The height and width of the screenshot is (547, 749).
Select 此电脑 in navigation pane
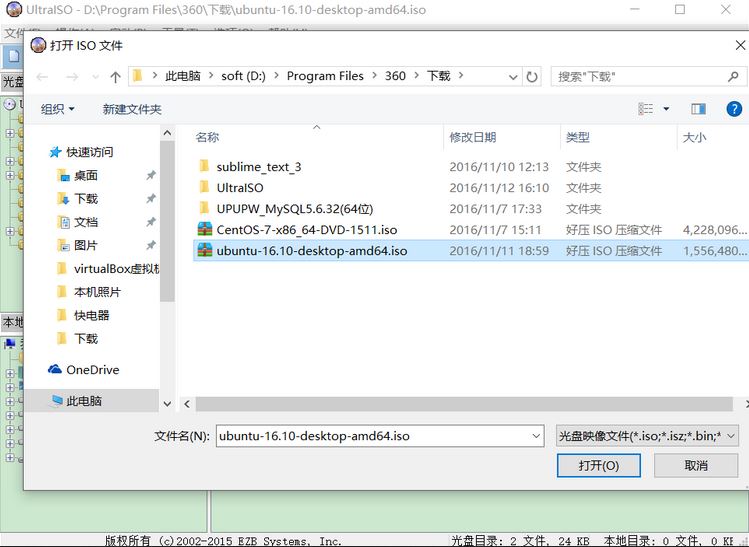point(84,401)
